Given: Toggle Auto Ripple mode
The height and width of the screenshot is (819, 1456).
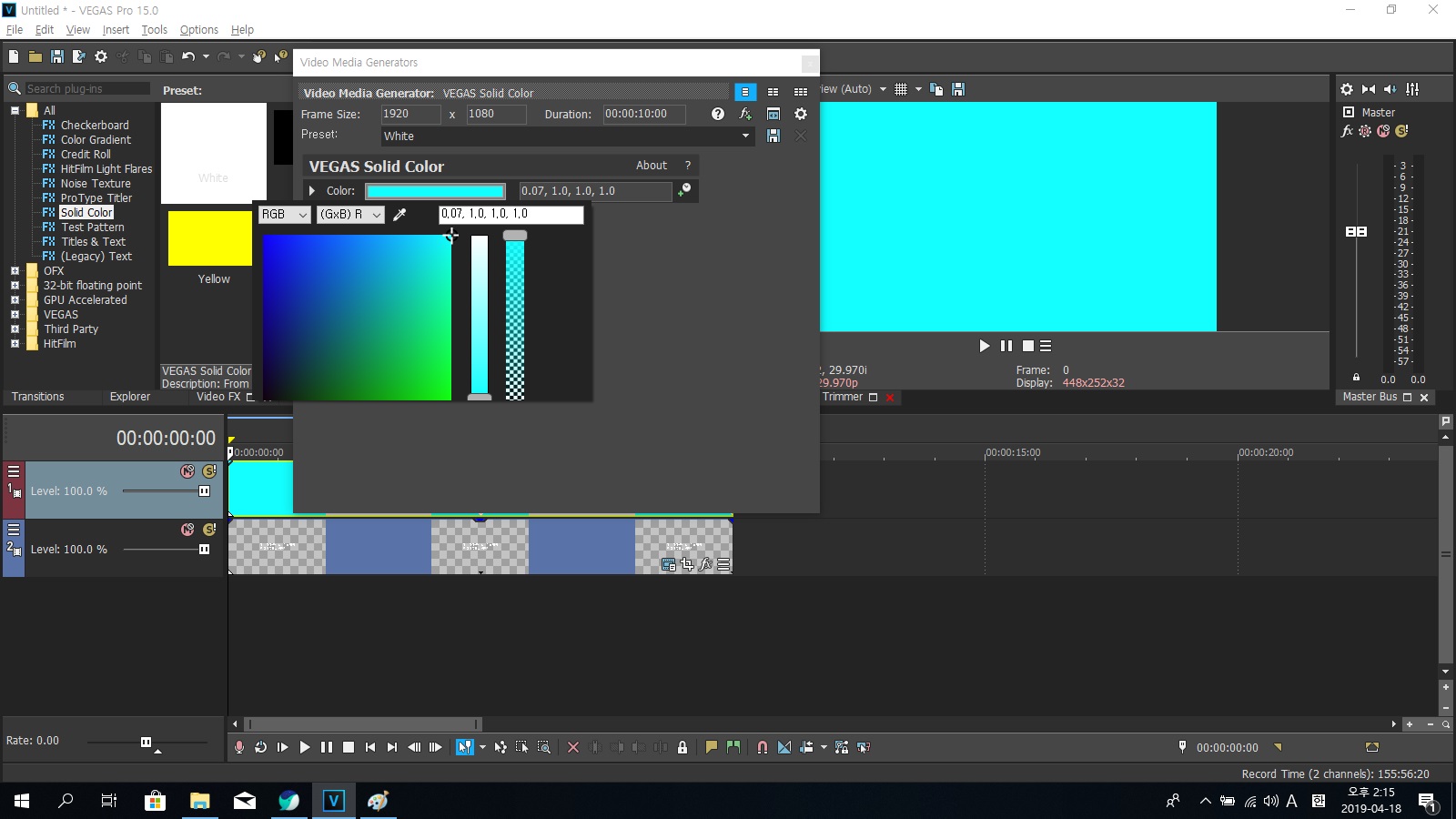Looking at the screenshot, I should pos(806,747).
